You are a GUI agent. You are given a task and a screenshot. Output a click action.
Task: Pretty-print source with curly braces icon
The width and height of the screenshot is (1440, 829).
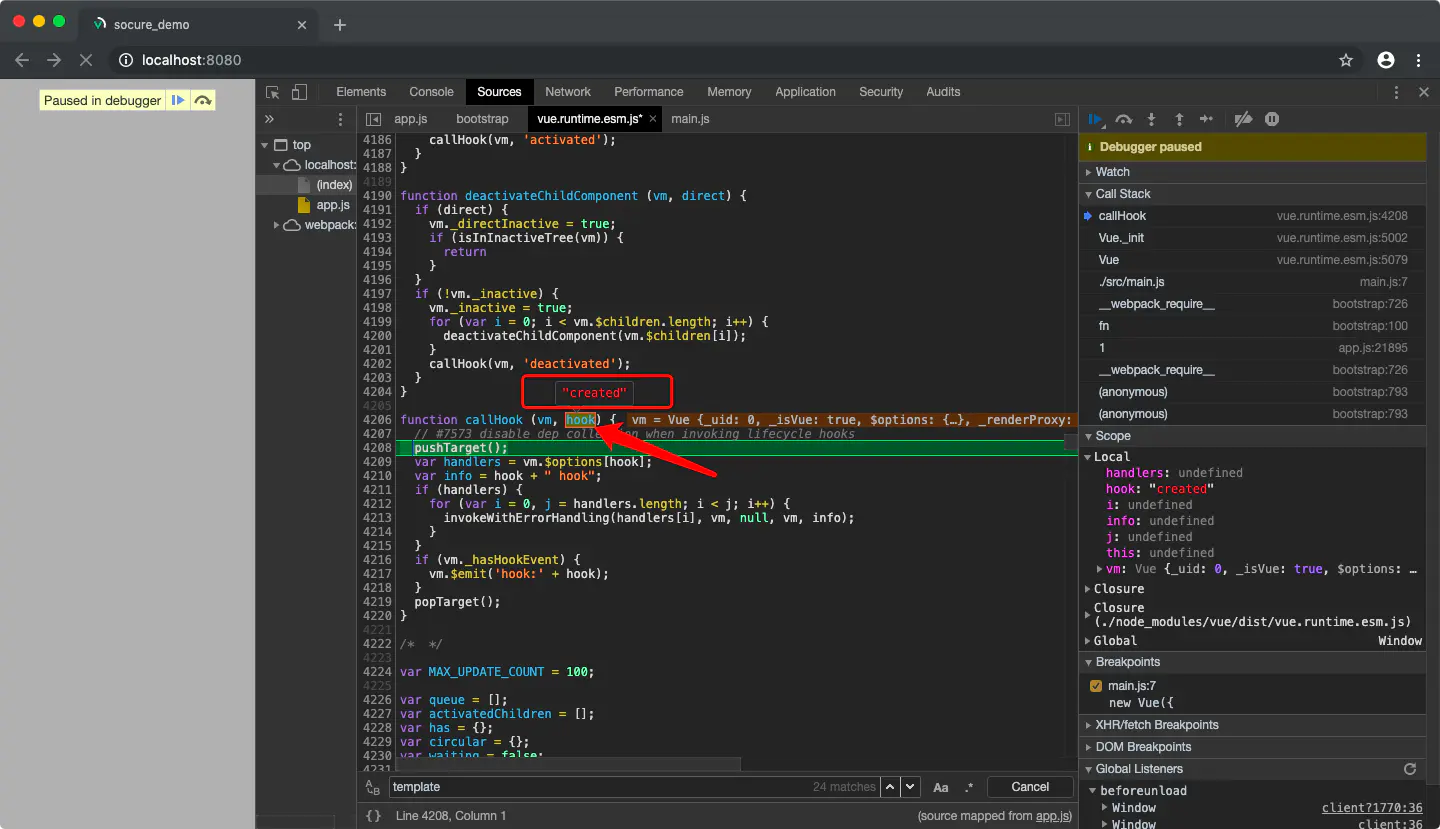(373, 815)
